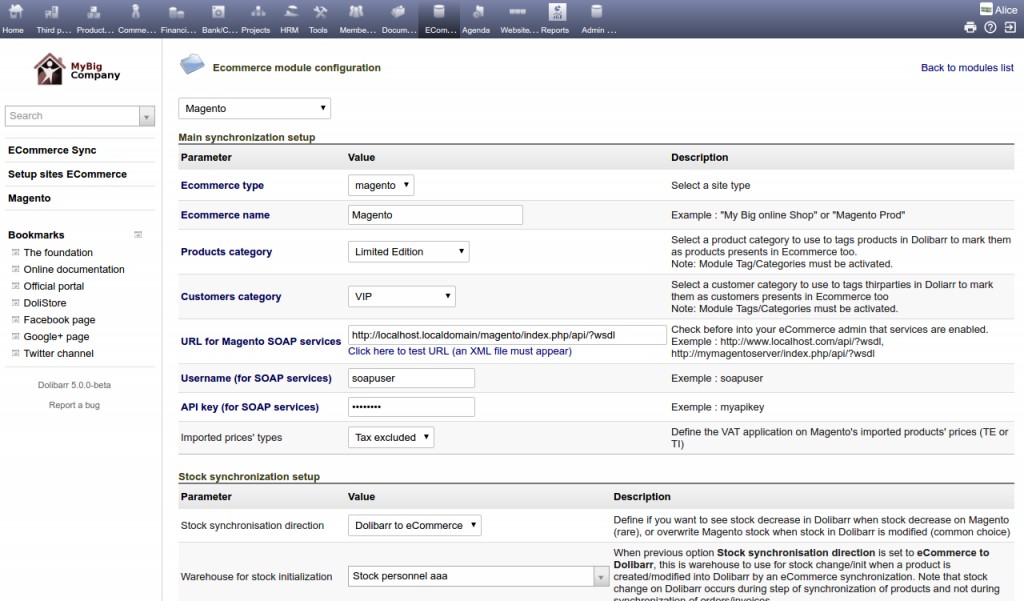The width and height of the screenshot is (1024, 601).
Task: Focus the API key password field
Action: coord(411,407)
